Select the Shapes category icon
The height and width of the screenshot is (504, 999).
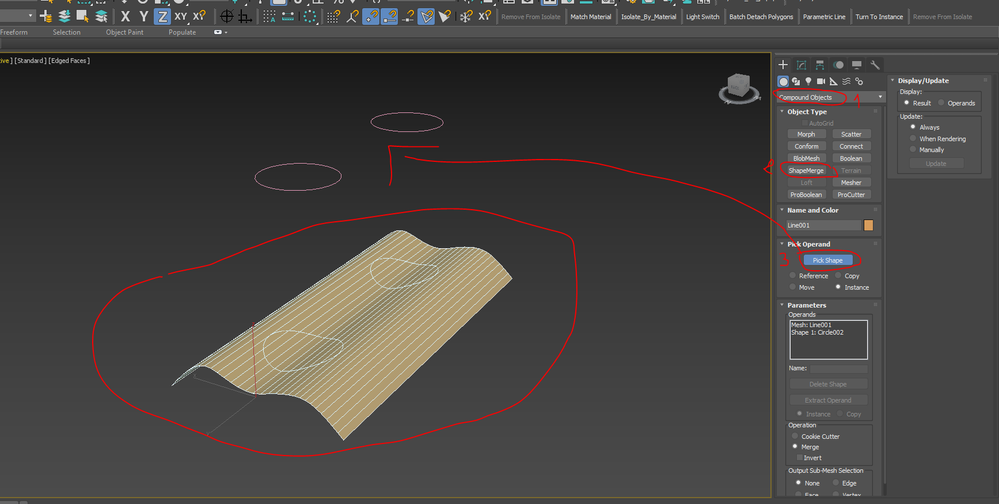click(796, 82)
